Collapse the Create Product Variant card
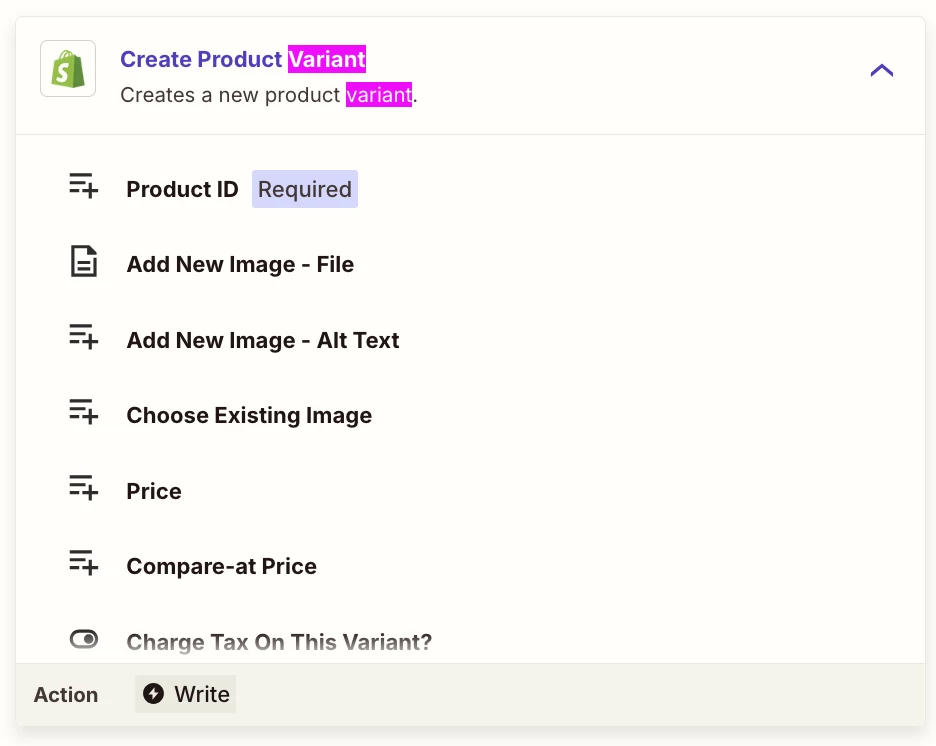This screenshot has width=936, height=746. point(881,70)
